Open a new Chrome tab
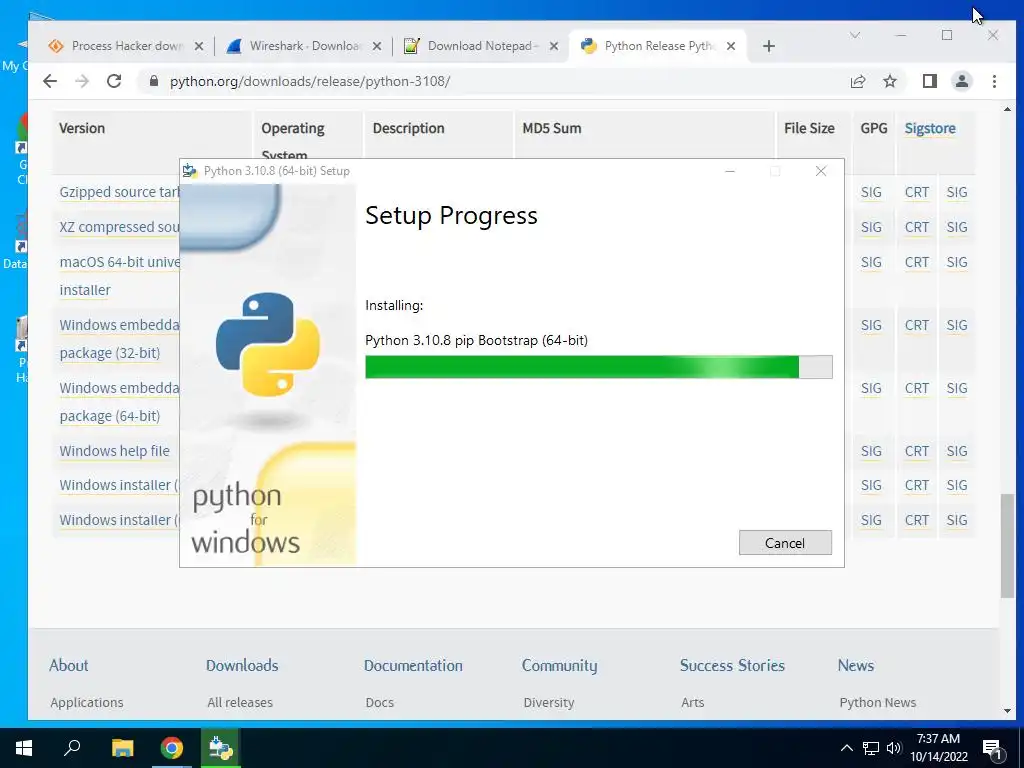The height and width of the screenshot is (768, 1024). click(769, 46)
